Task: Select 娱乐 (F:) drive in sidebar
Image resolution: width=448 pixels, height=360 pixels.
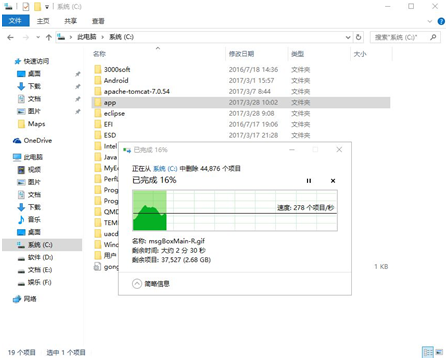Action: (40, 282)
